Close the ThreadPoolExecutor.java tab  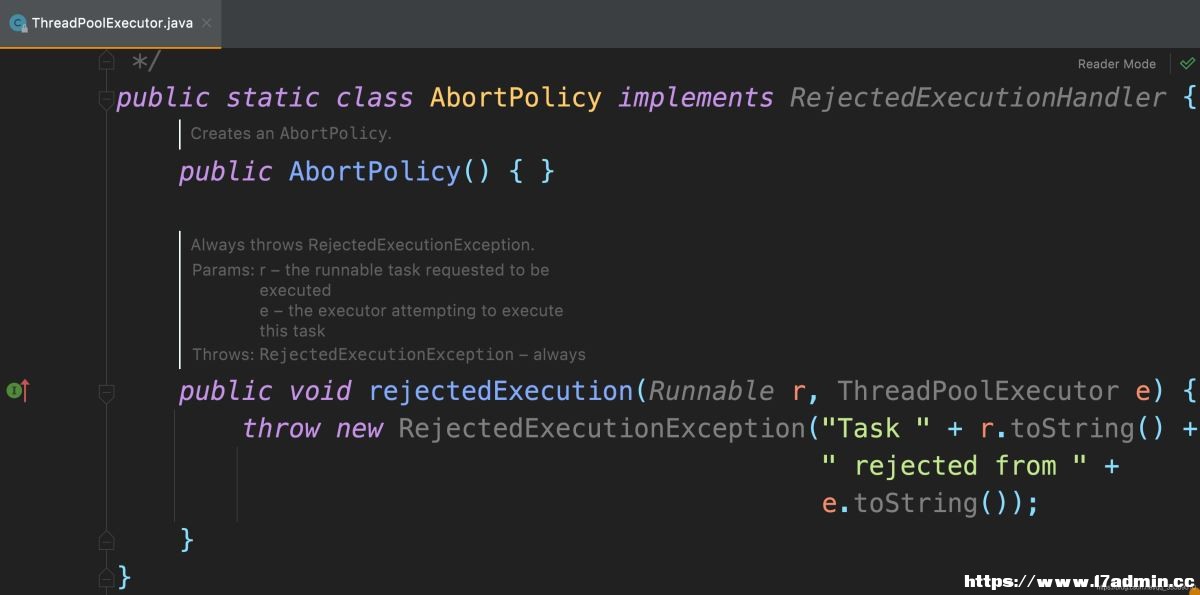[x=206, y=23]
